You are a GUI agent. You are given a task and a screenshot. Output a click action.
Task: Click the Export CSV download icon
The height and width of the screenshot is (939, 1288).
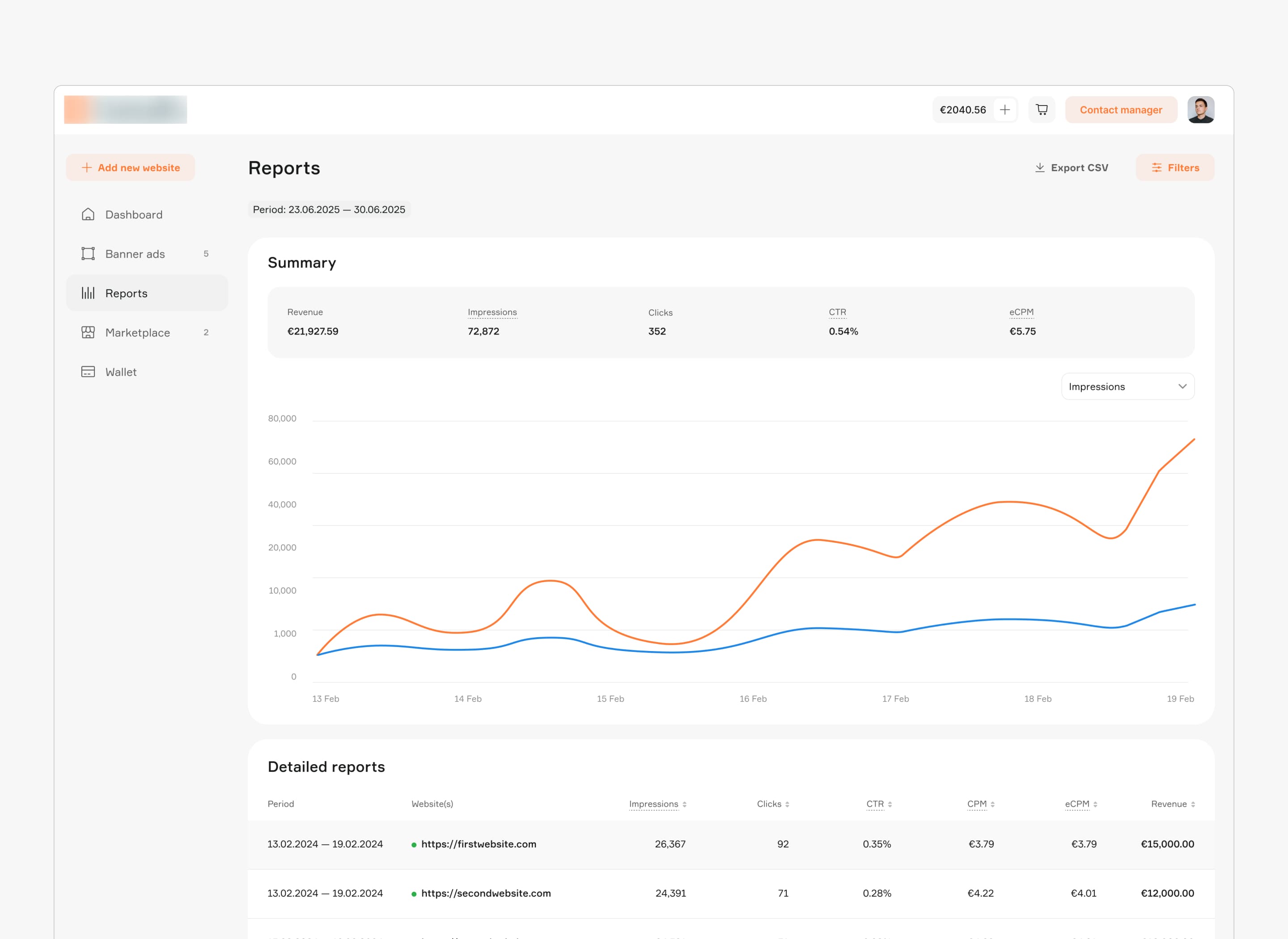[1040, 168]
